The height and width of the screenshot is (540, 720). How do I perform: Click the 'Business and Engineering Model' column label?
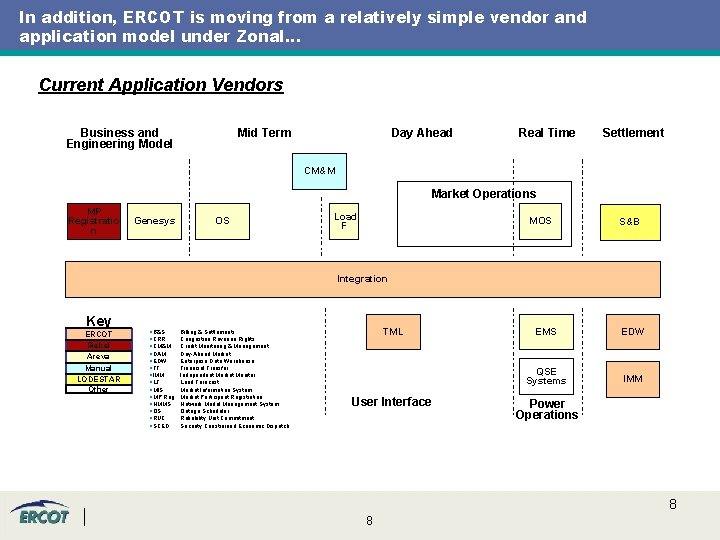point(119,138)
